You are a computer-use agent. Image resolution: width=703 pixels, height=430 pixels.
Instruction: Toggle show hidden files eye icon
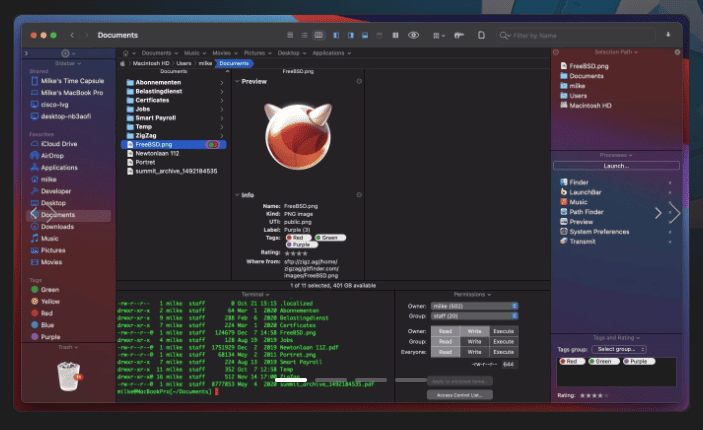pos(413,35)
